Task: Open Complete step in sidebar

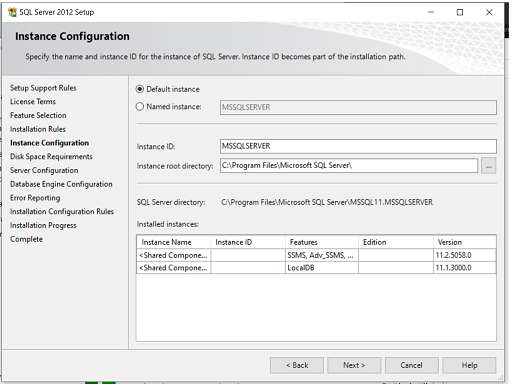Action: tap(26, 239)
